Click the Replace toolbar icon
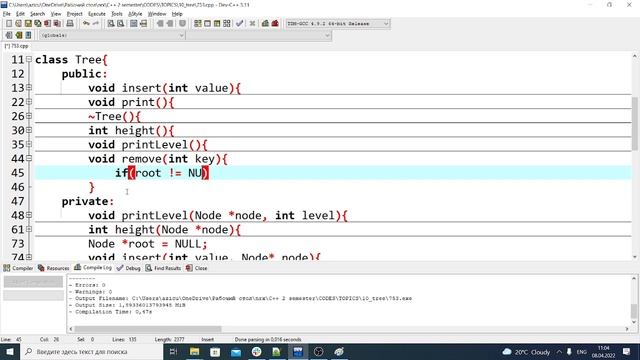 pos(120,24)
